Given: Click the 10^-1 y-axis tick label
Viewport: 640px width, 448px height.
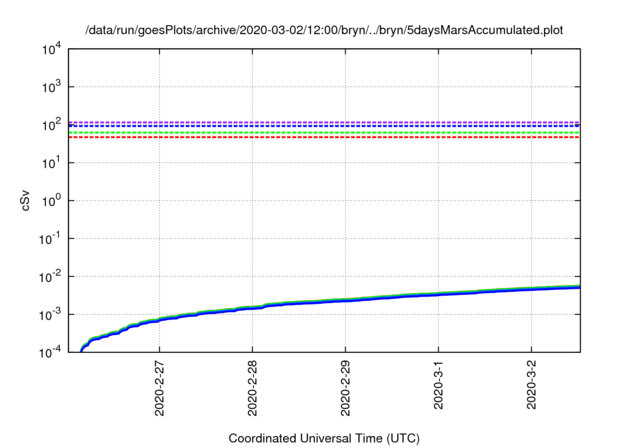Looking at the screenshot, I should (50, 239).
